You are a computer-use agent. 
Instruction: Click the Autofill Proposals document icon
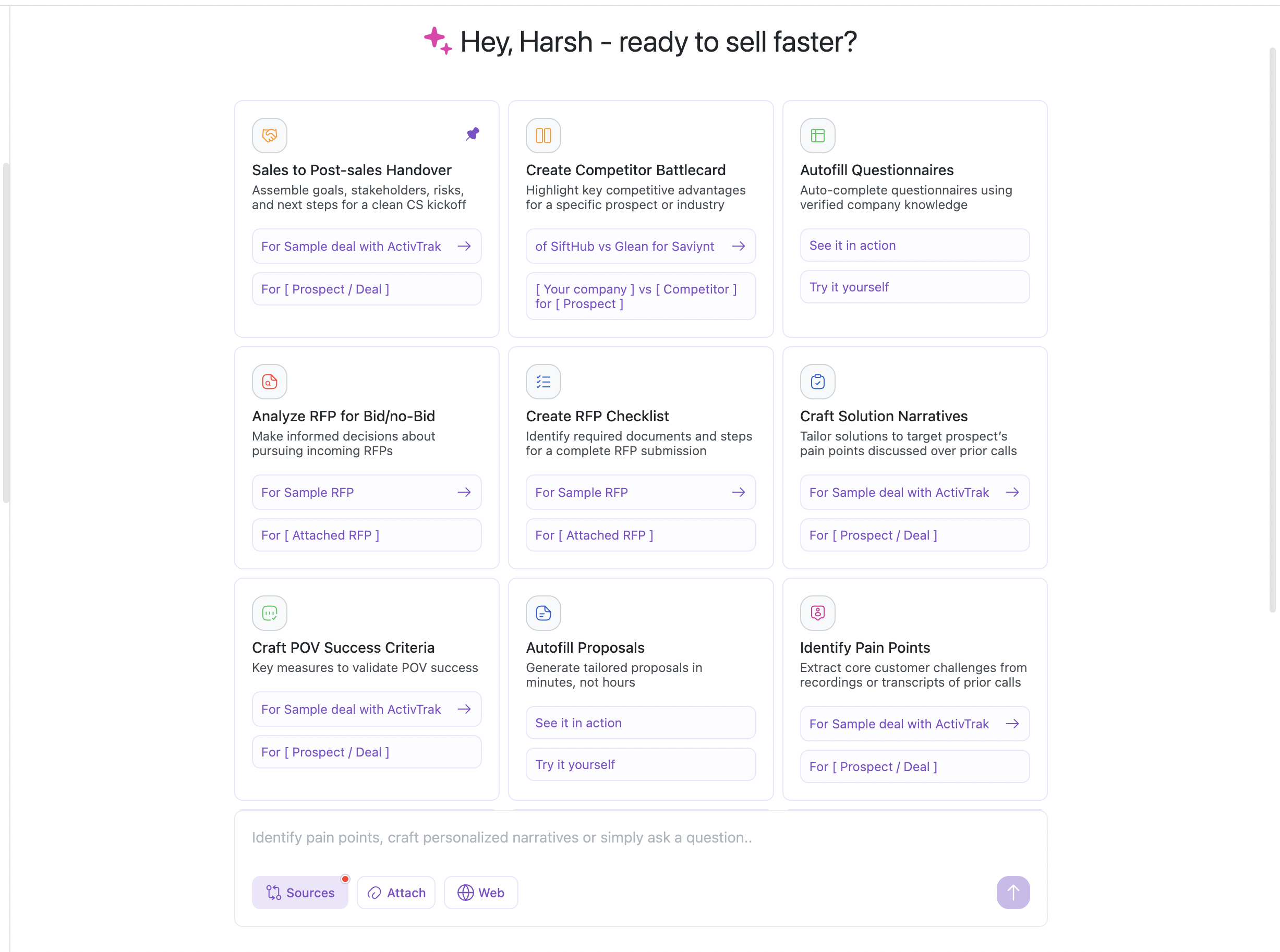point(543,613)
